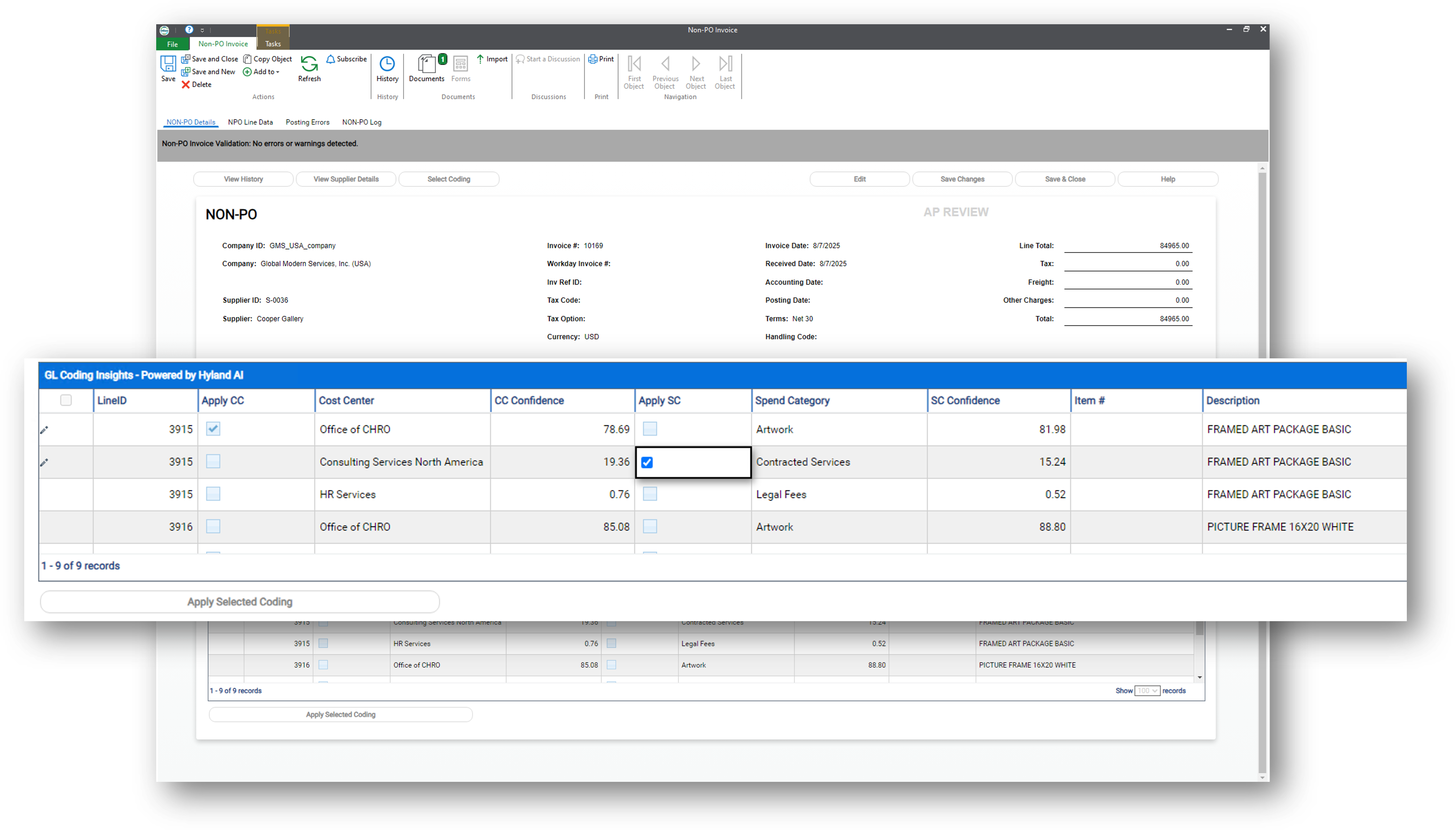This screenshot has width=1456, height=831.
Task: Check Apply SC for Legal Fees row
Action: point(649,494)
